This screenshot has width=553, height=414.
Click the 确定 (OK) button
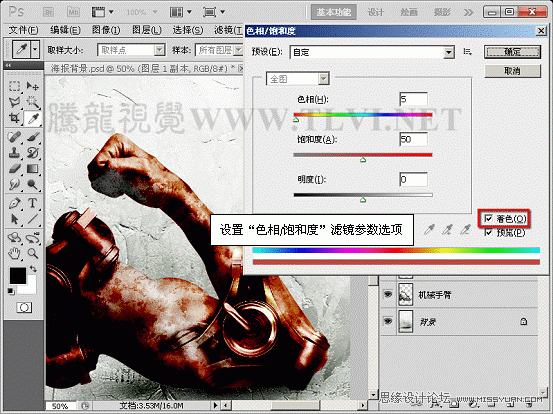(x=512, y=52)
